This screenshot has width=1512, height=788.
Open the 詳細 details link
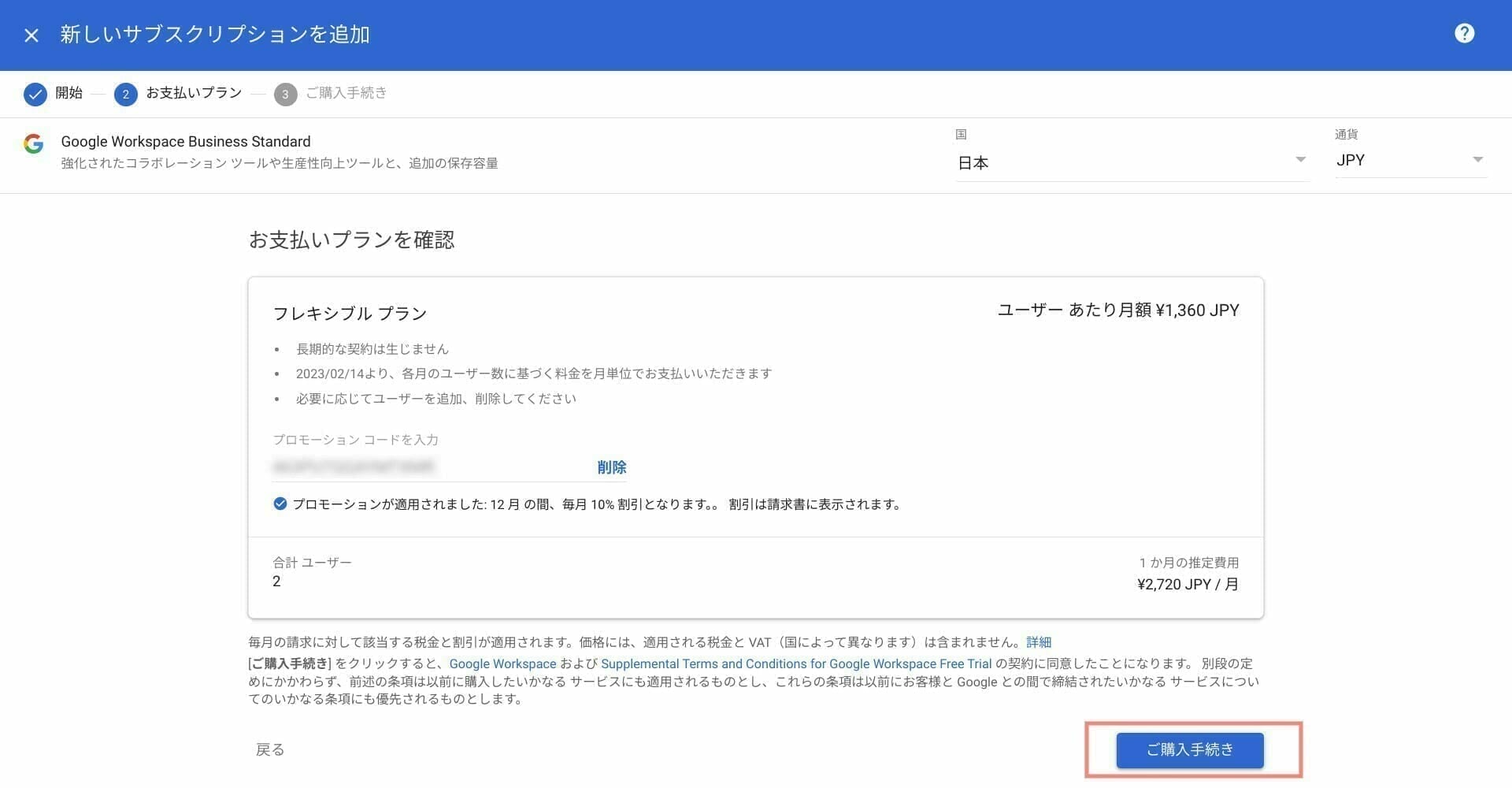(x=1039, y=642)
